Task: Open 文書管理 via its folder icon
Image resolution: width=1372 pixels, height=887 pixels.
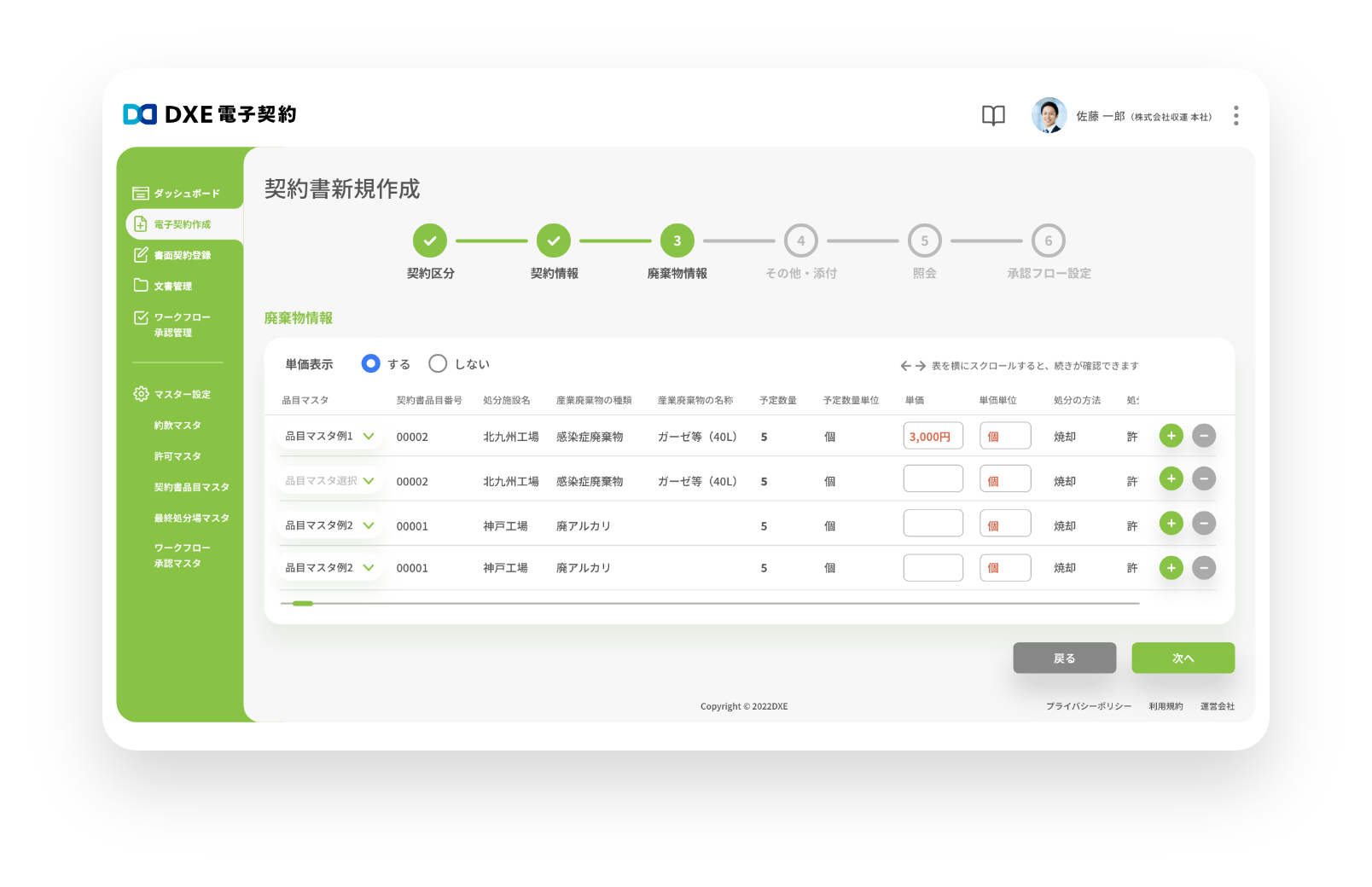Action: click(140, 286)
